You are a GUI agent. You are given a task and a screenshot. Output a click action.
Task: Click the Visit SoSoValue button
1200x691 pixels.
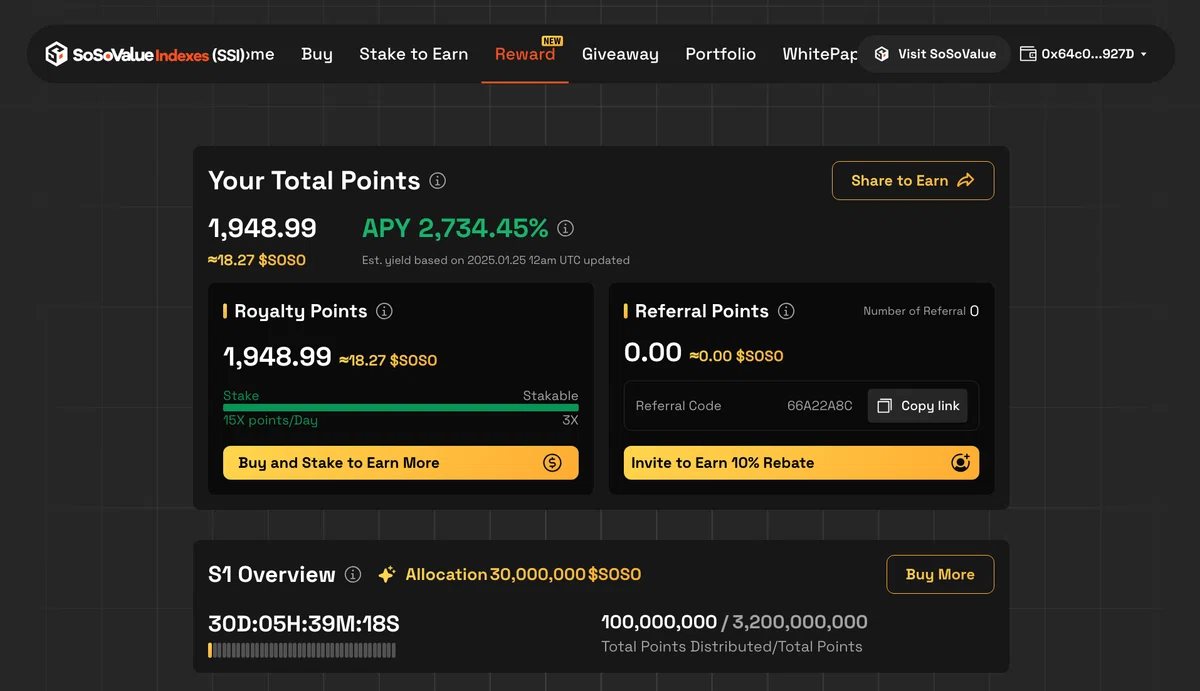pos(935,54)
